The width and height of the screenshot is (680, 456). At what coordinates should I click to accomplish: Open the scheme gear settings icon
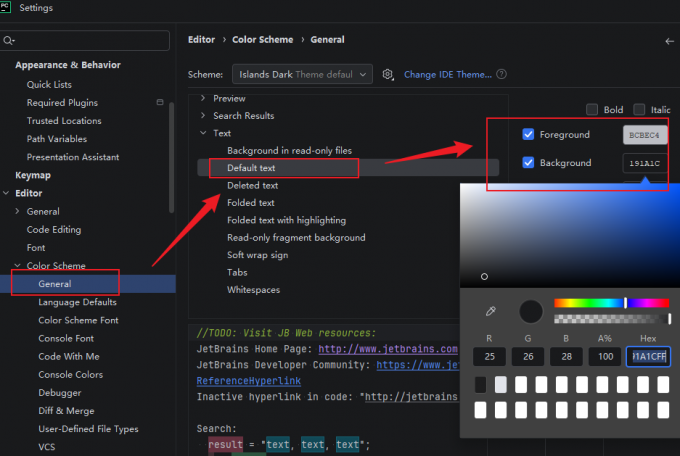[x=388, y=75]
